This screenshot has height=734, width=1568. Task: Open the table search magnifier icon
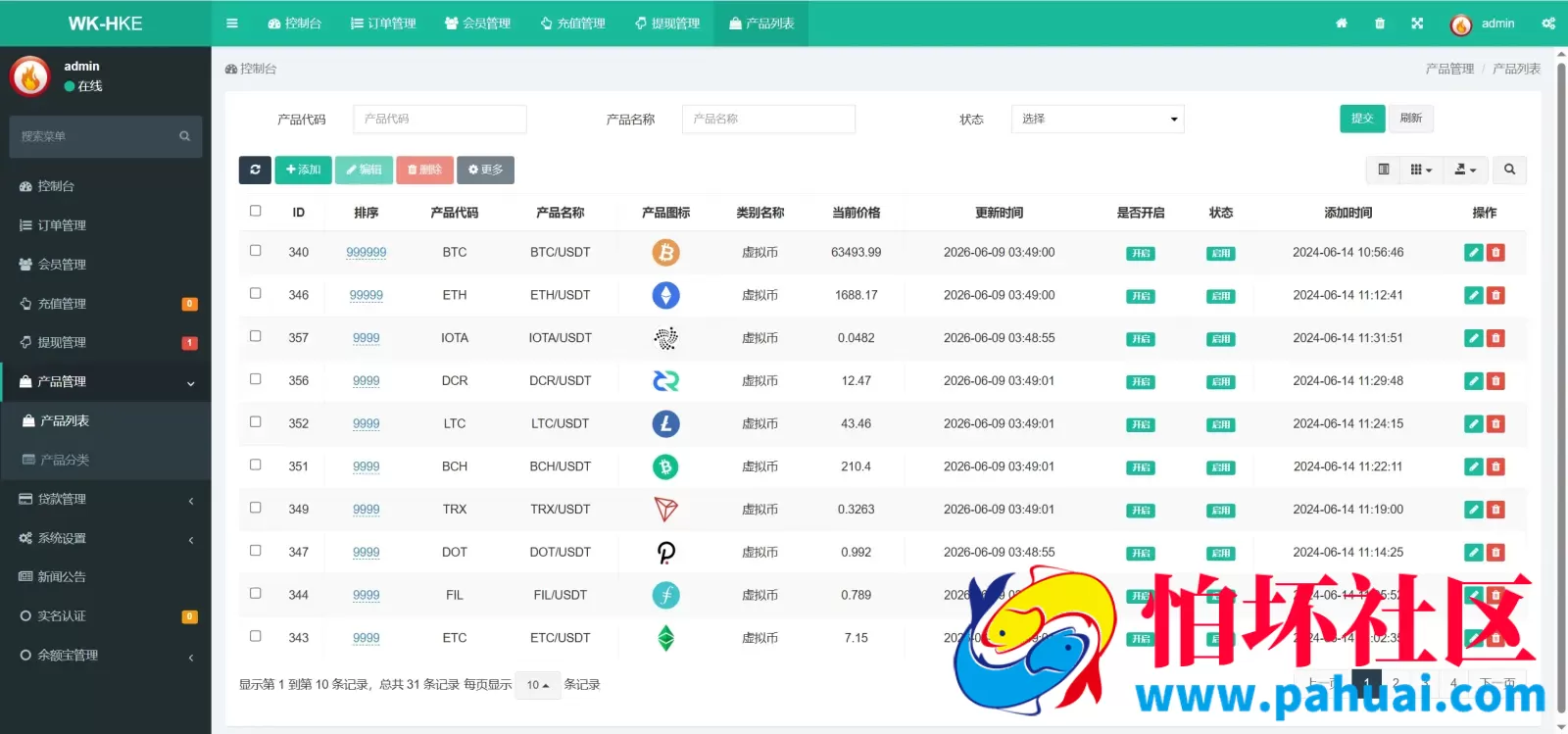[1509, 170]
